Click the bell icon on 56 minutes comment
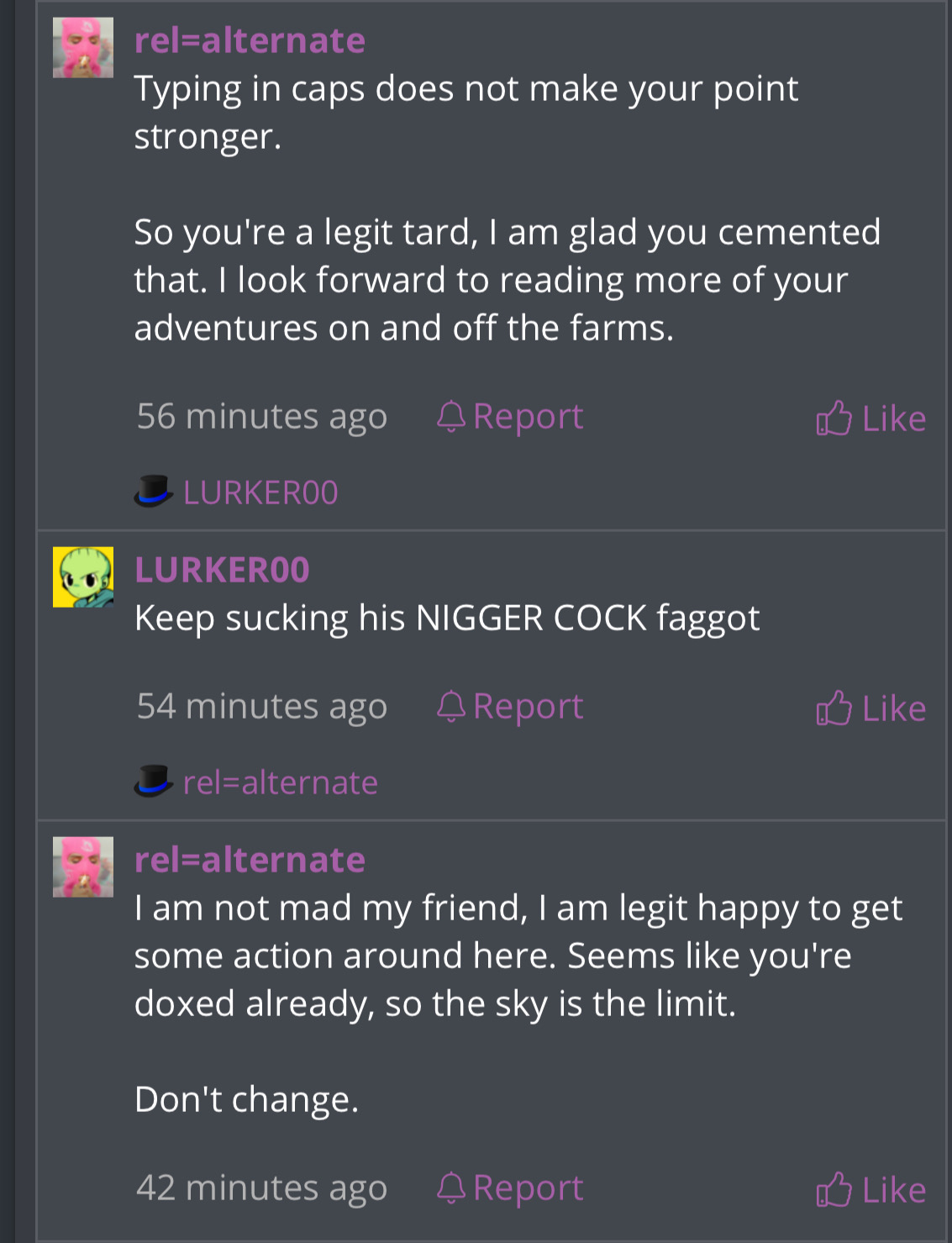 point(451,416)
